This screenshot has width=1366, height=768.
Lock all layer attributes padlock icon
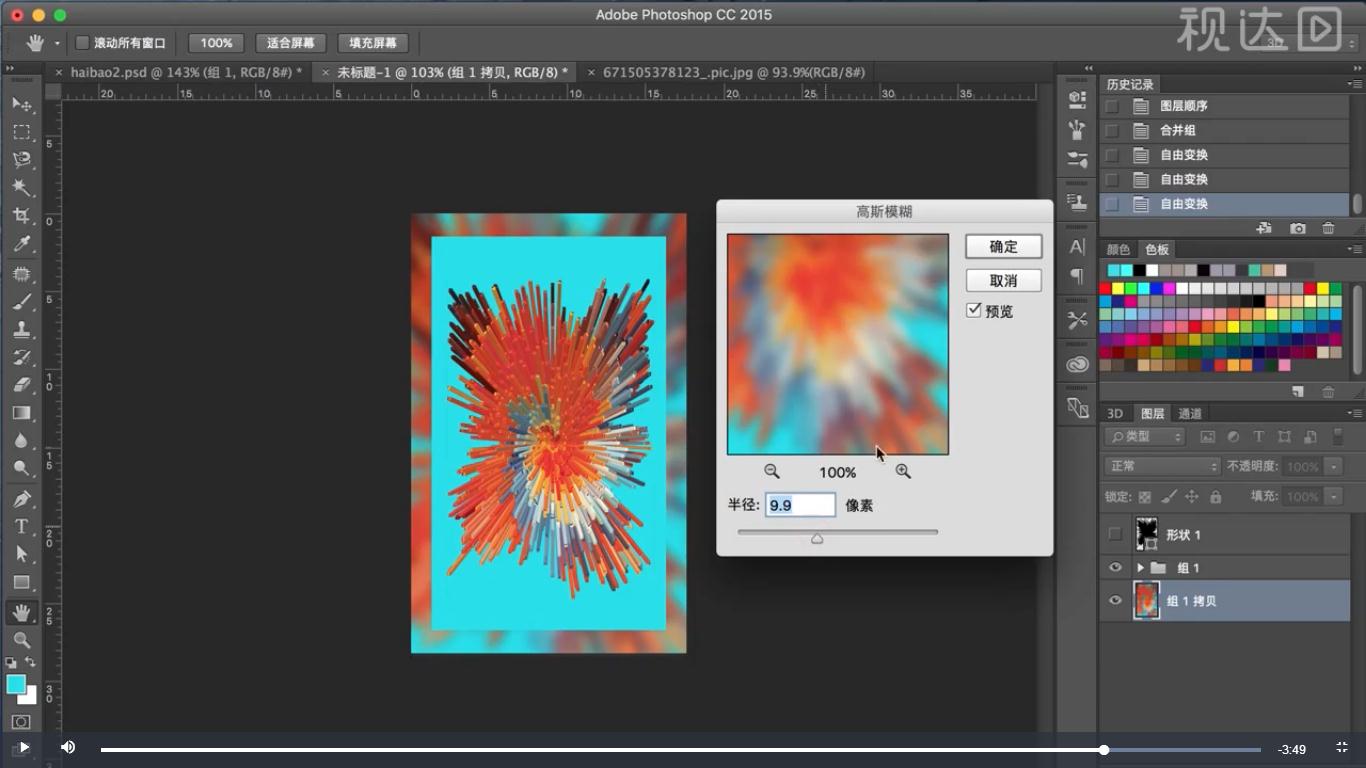click(1216, 497)
